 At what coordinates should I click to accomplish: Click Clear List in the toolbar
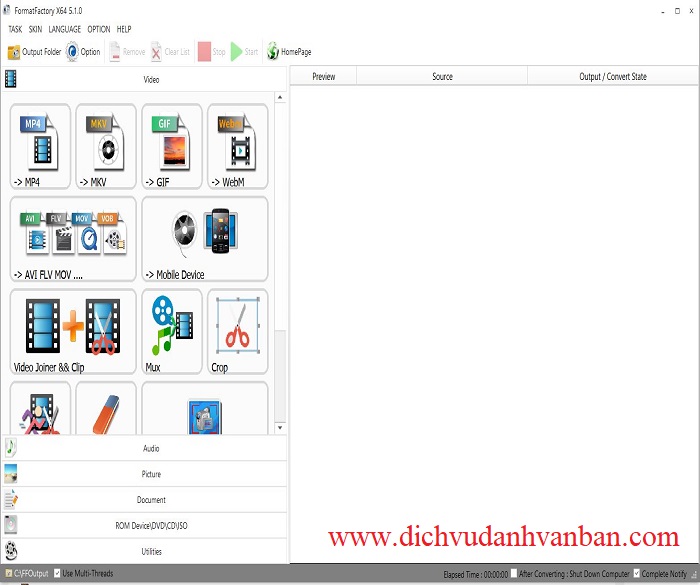(x=170, y=52)
